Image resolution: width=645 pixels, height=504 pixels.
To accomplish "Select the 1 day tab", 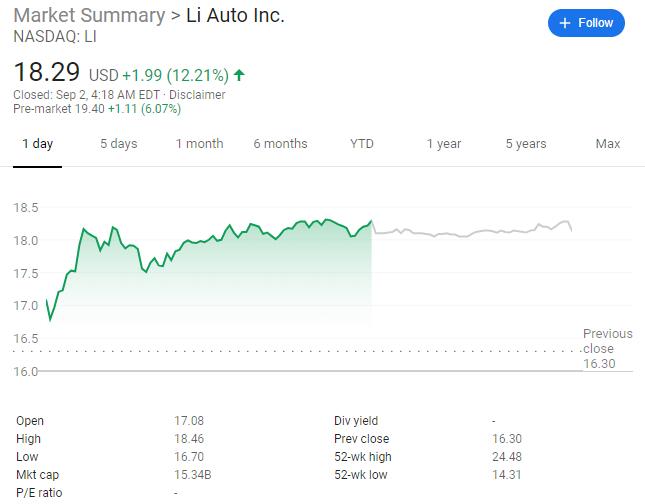I will click(x=37, y=144).
